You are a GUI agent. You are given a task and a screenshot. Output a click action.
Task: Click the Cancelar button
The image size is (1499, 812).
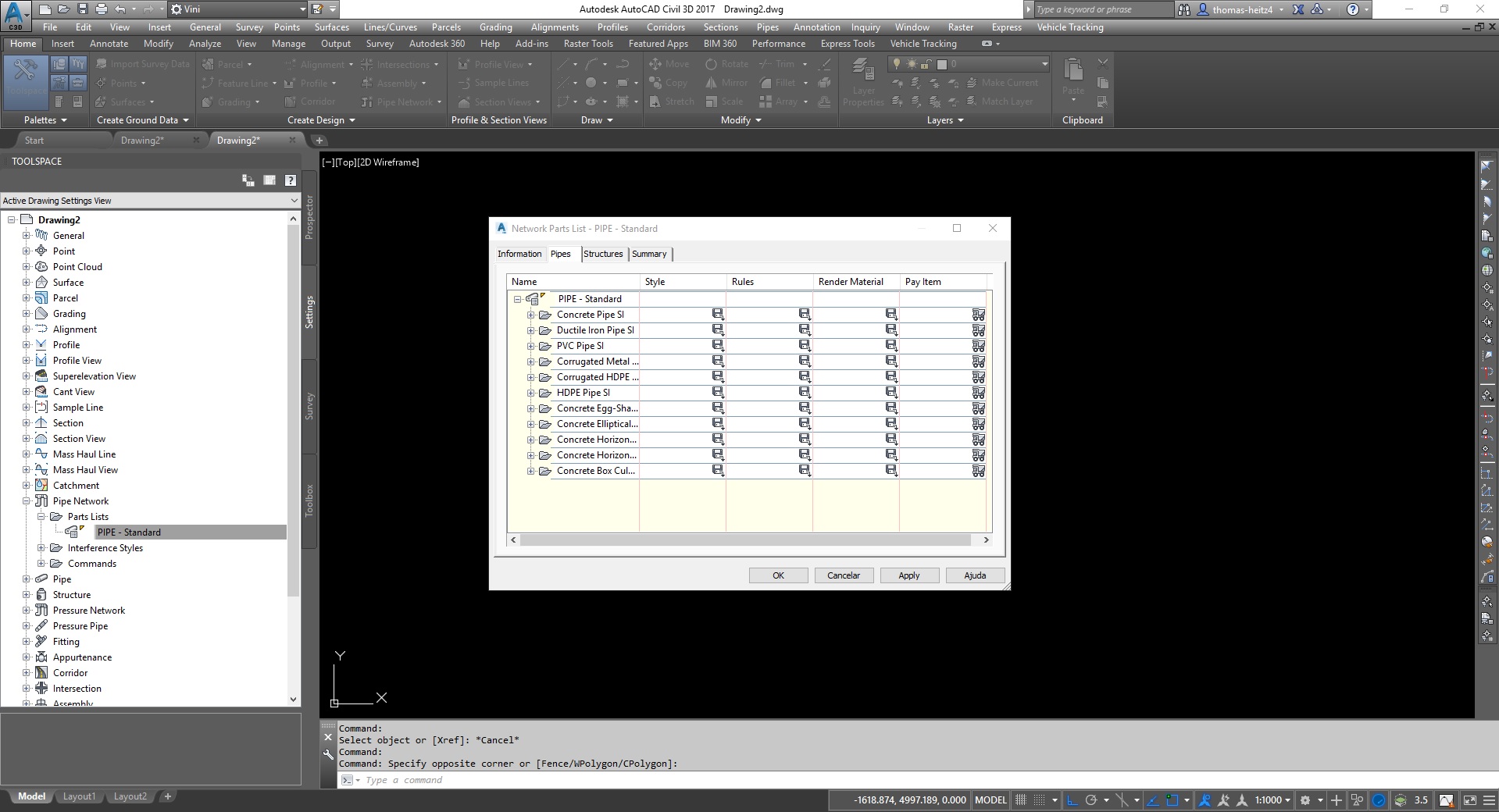(844, 575)
